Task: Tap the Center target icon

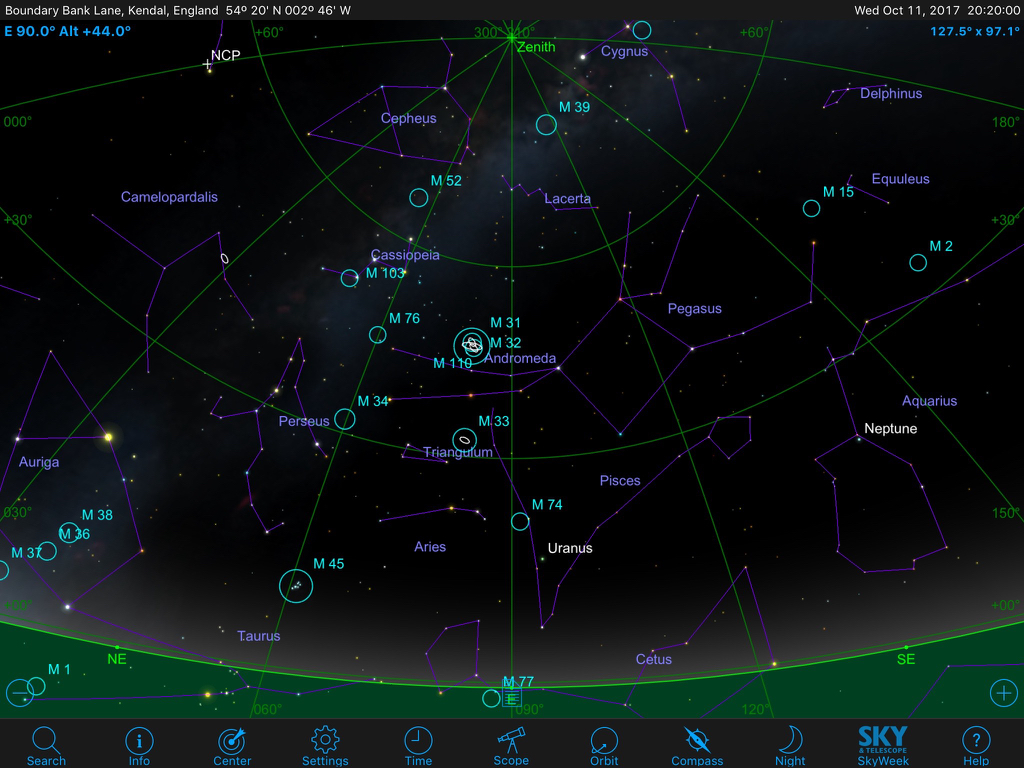Action: click(232, 745)
